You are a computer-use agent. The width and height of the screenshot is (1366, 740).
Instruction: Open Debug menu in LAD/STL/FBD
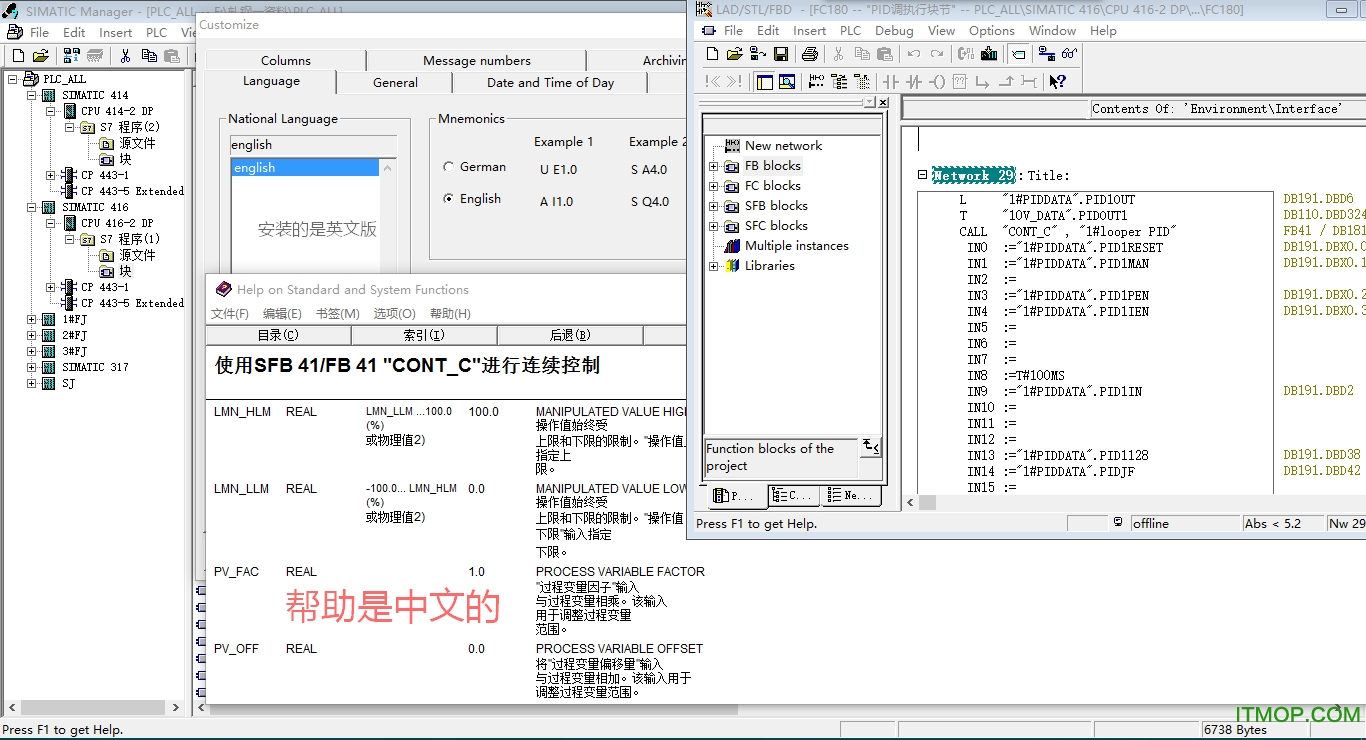click(894, 30)
